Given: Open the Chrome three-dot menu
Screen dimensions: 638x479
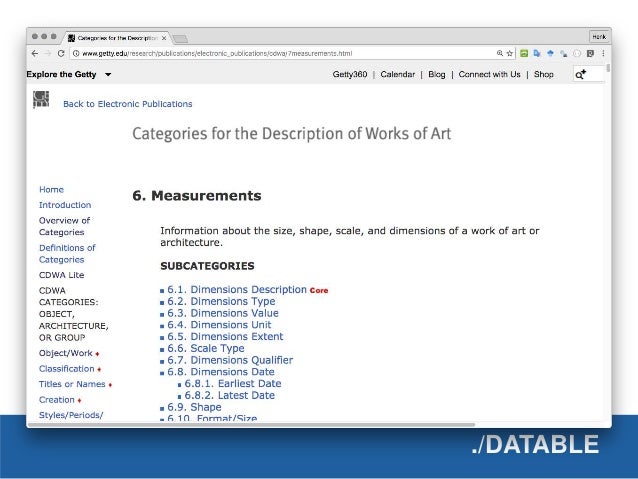Looking at the screenshot, I should (x=603, y=53).
